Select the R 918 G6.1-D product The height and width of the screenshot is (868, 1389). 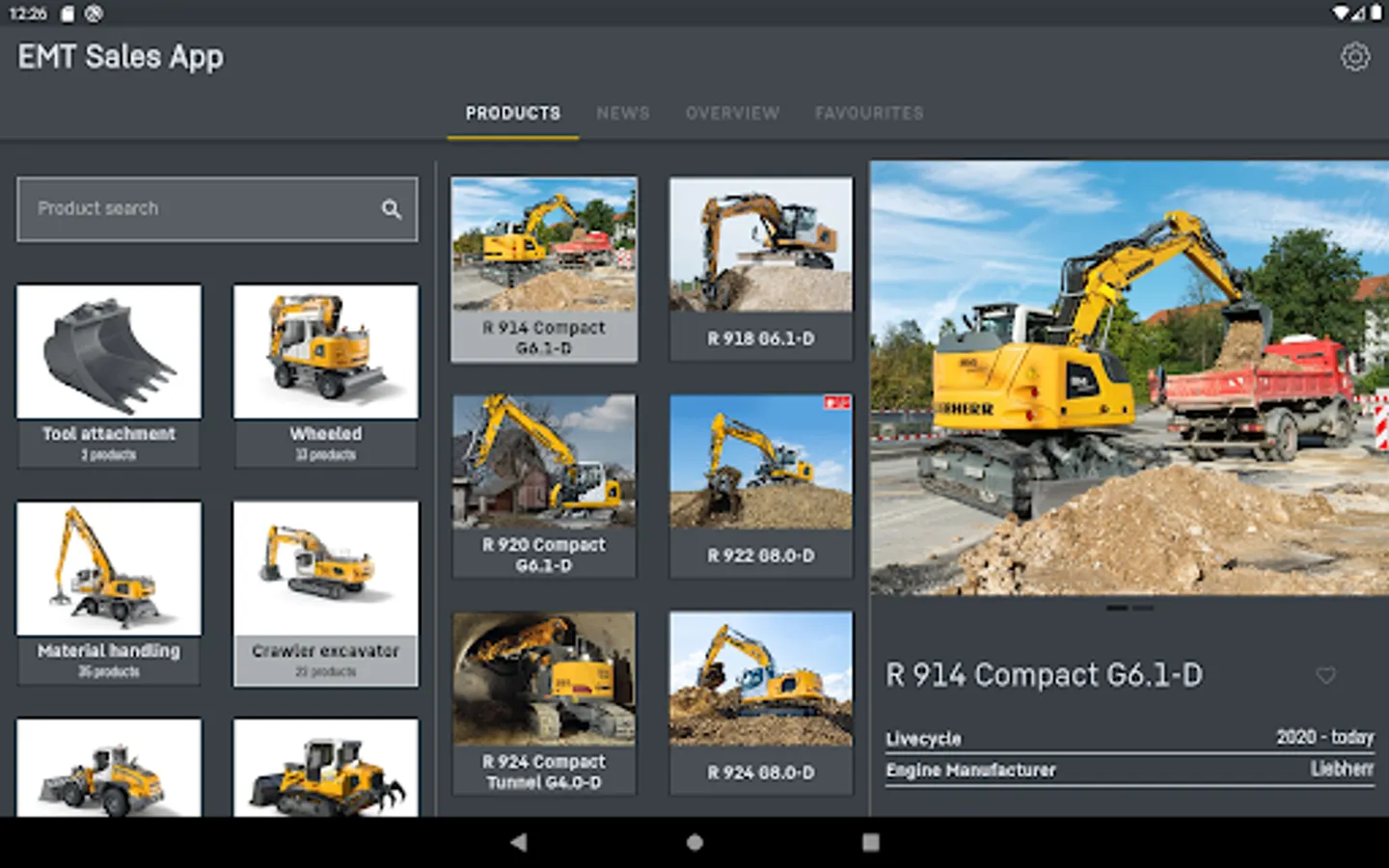761,269
